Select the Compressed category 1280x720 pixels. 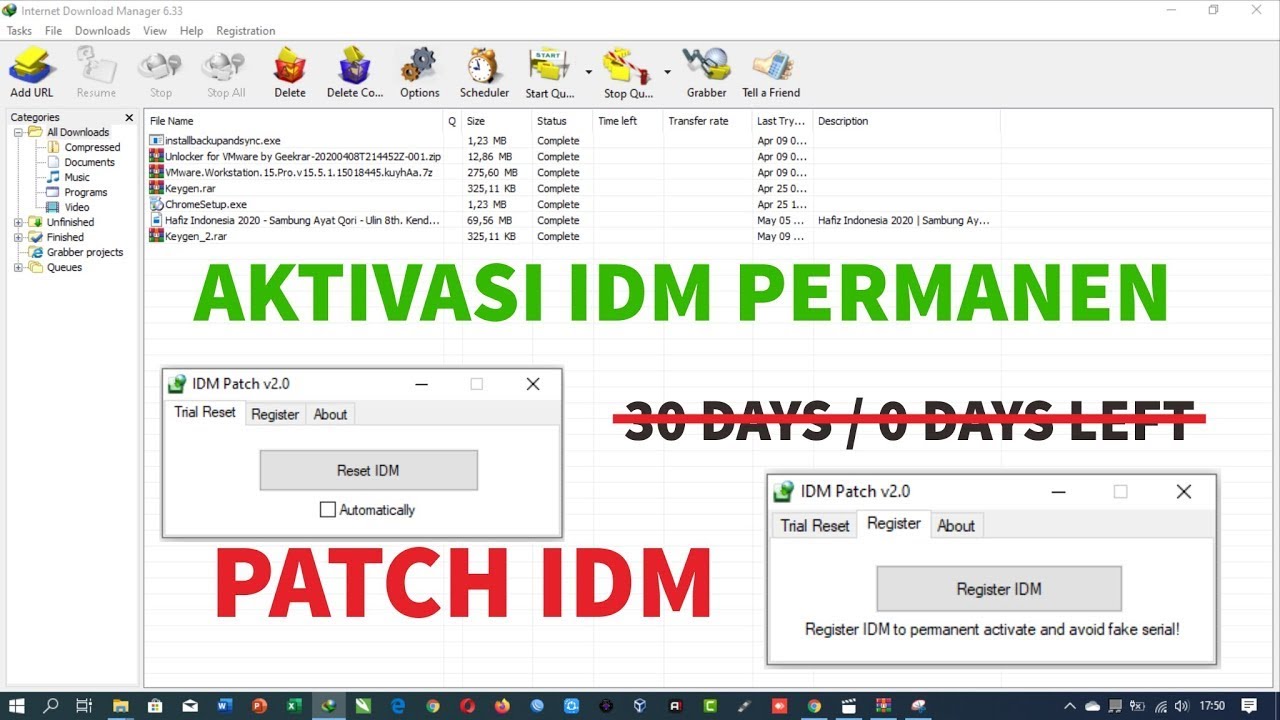point(84,147)
